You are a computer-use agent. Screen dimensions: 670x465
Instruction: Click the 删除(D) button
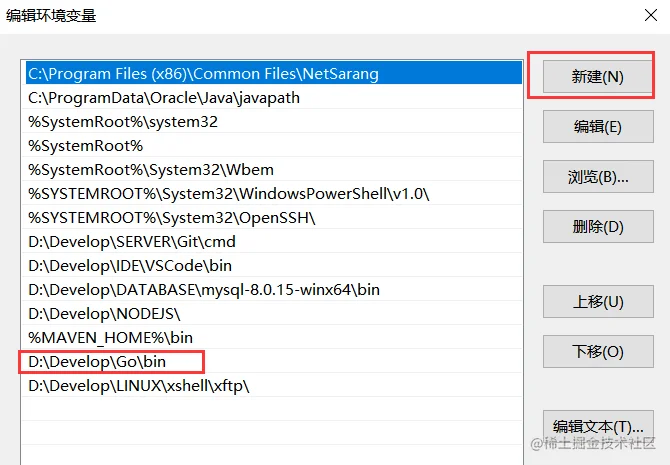click(598, 227)
